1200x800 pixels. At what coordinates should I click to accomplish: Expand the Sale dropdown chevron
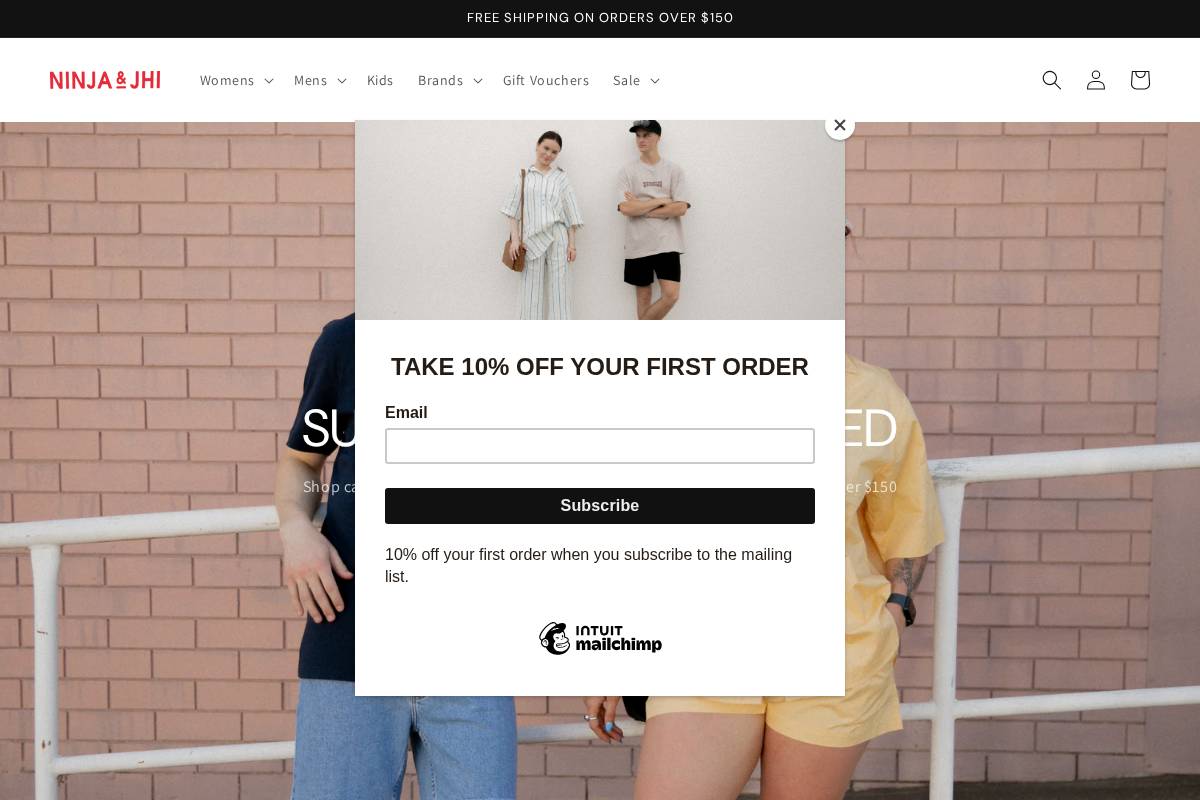pos(654,81)
